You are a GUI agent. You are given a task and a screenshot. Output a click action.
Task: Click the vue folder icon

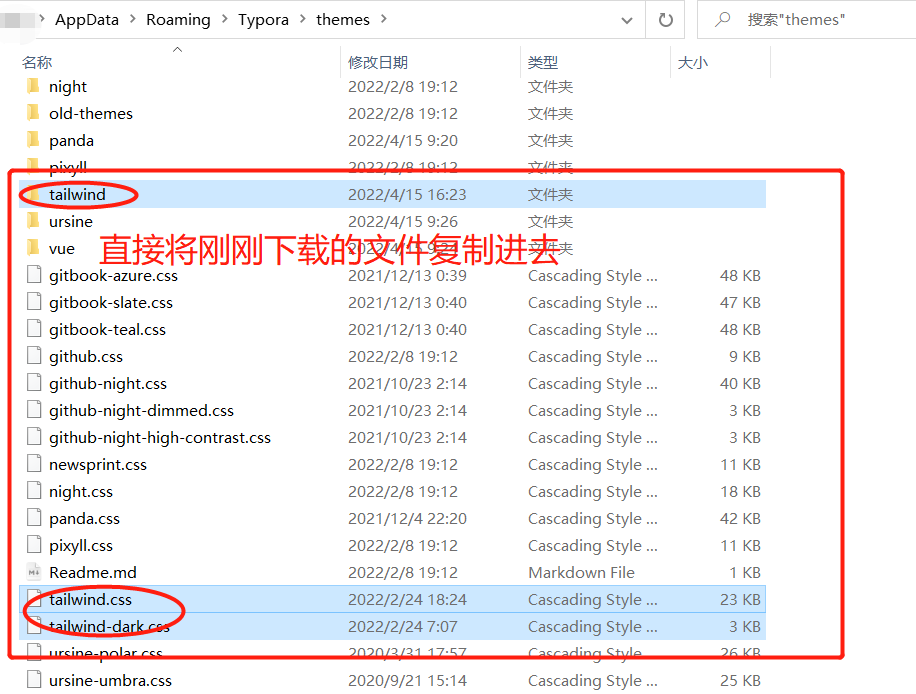point(34,248)
